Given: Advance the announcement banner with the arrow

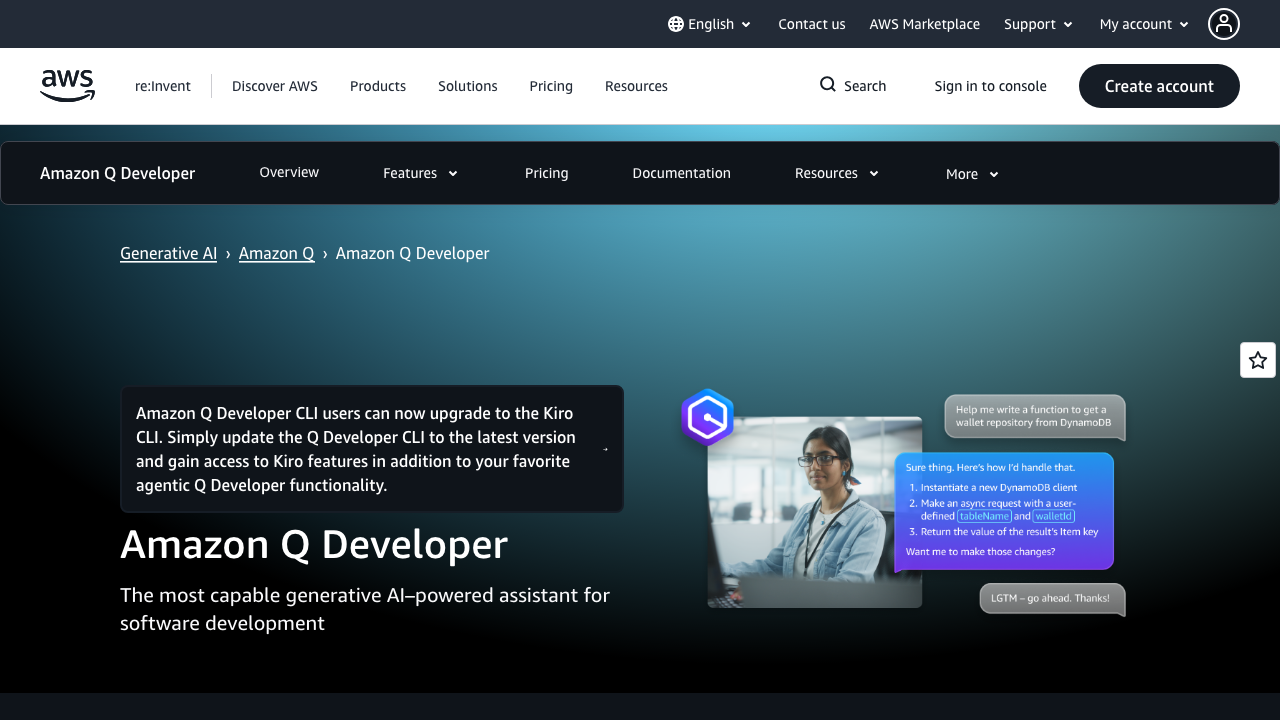Looking at the screenshot, I should (605, 451).
